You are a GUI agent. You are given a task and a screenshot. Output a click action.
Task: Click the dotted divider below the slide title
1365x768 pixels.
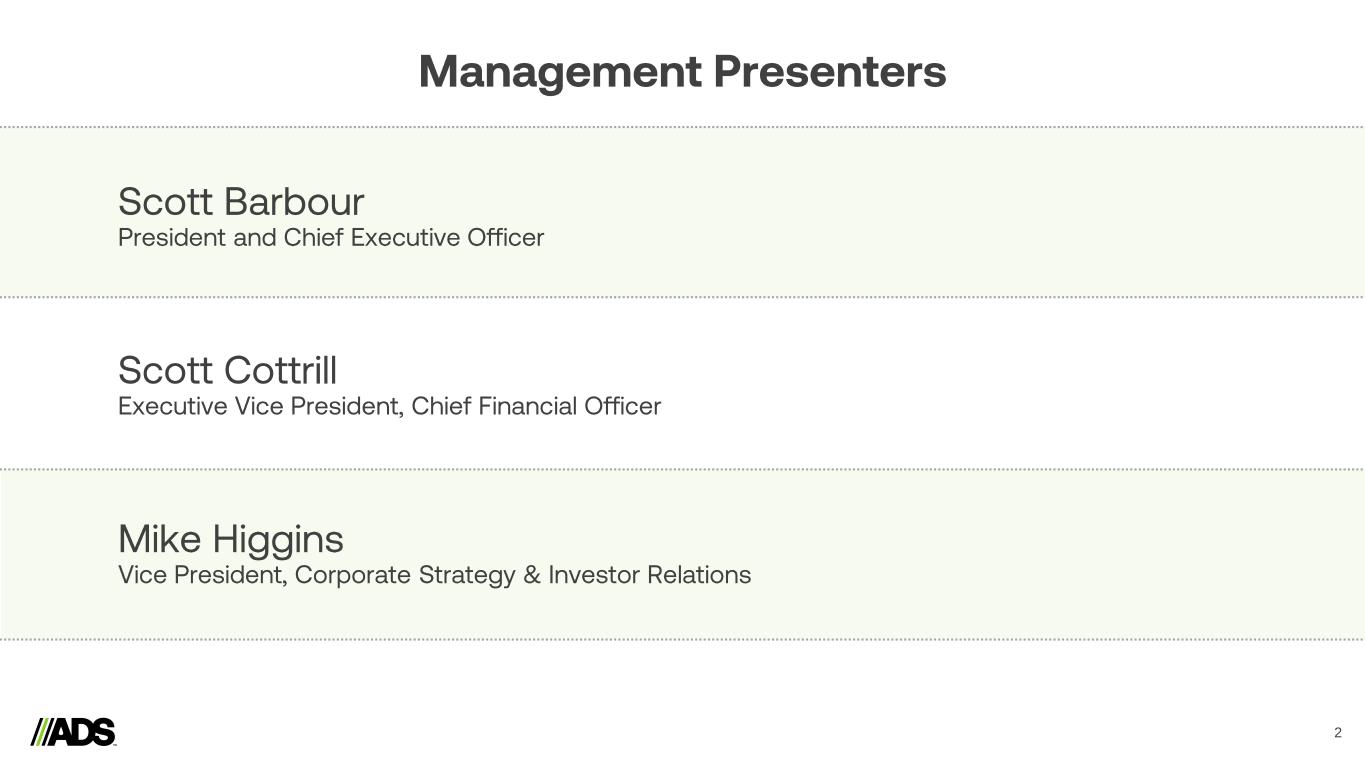682,127
